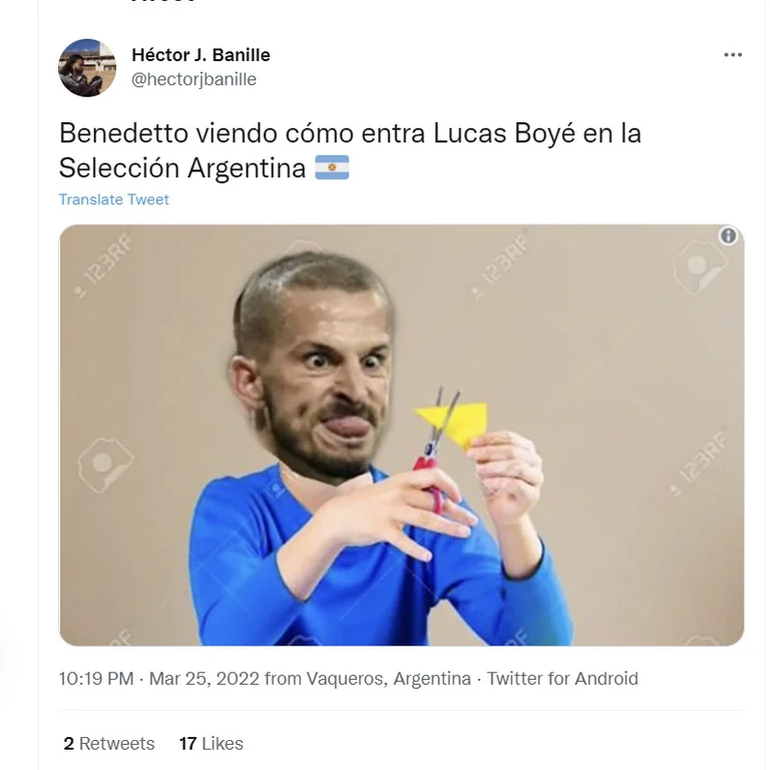
Task: Click the Héctor J. Banille display name
Action: pos(201,55)
